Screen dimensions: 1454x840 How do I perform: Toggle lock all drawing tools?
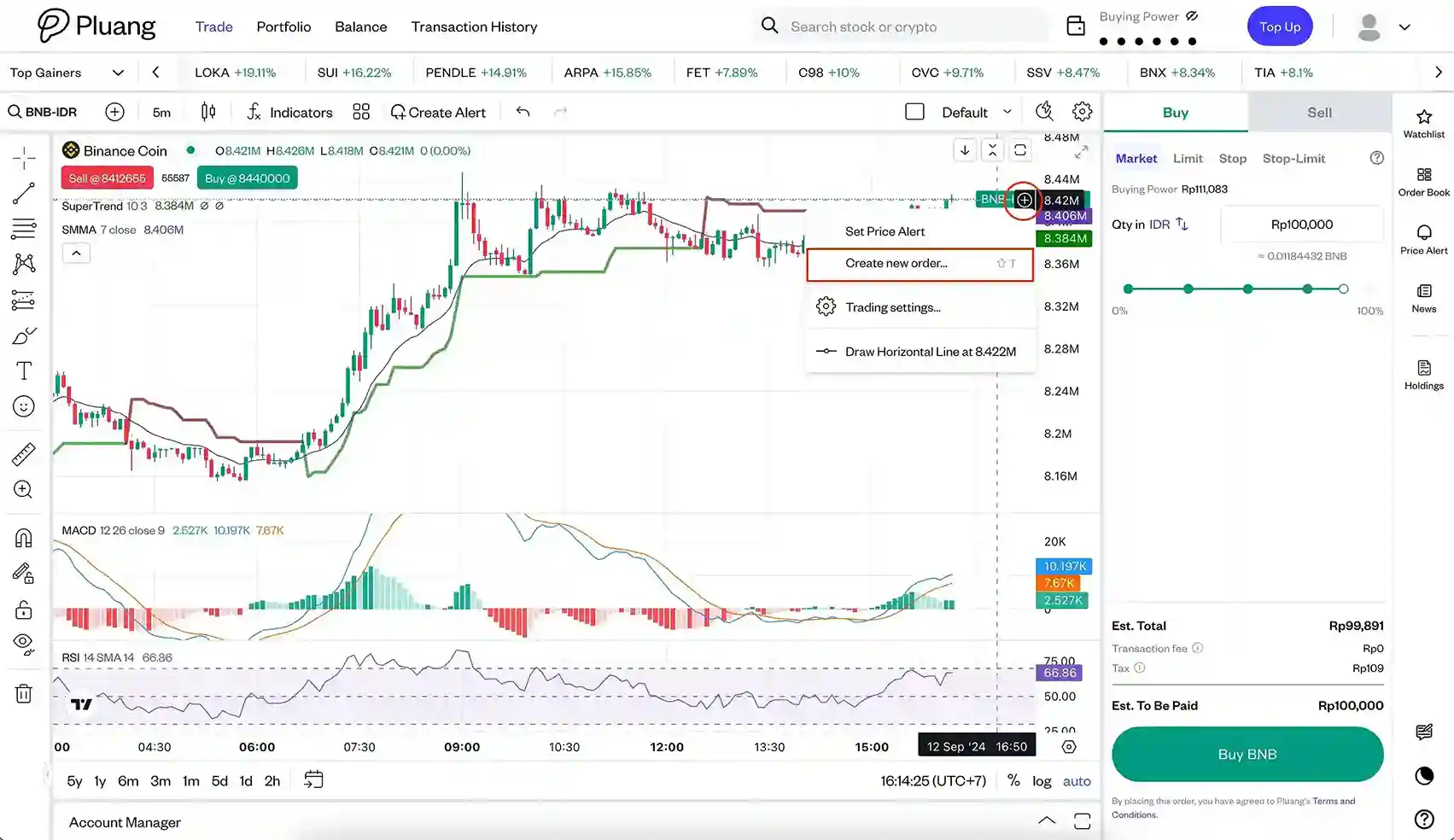pyautogui.click(x=24, y=610)
